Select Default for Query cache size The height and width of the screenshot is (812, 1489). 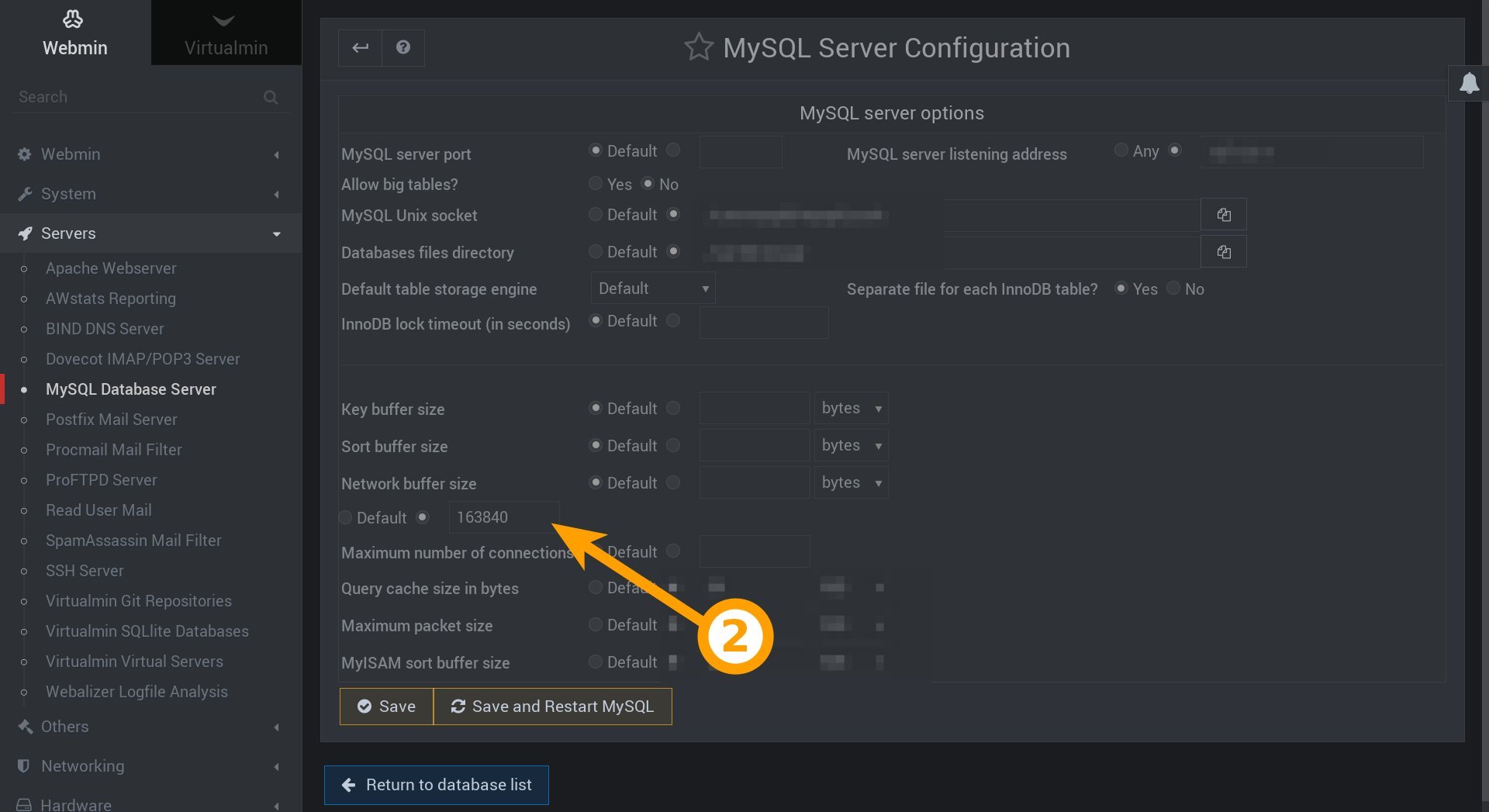tap(596, 587)
